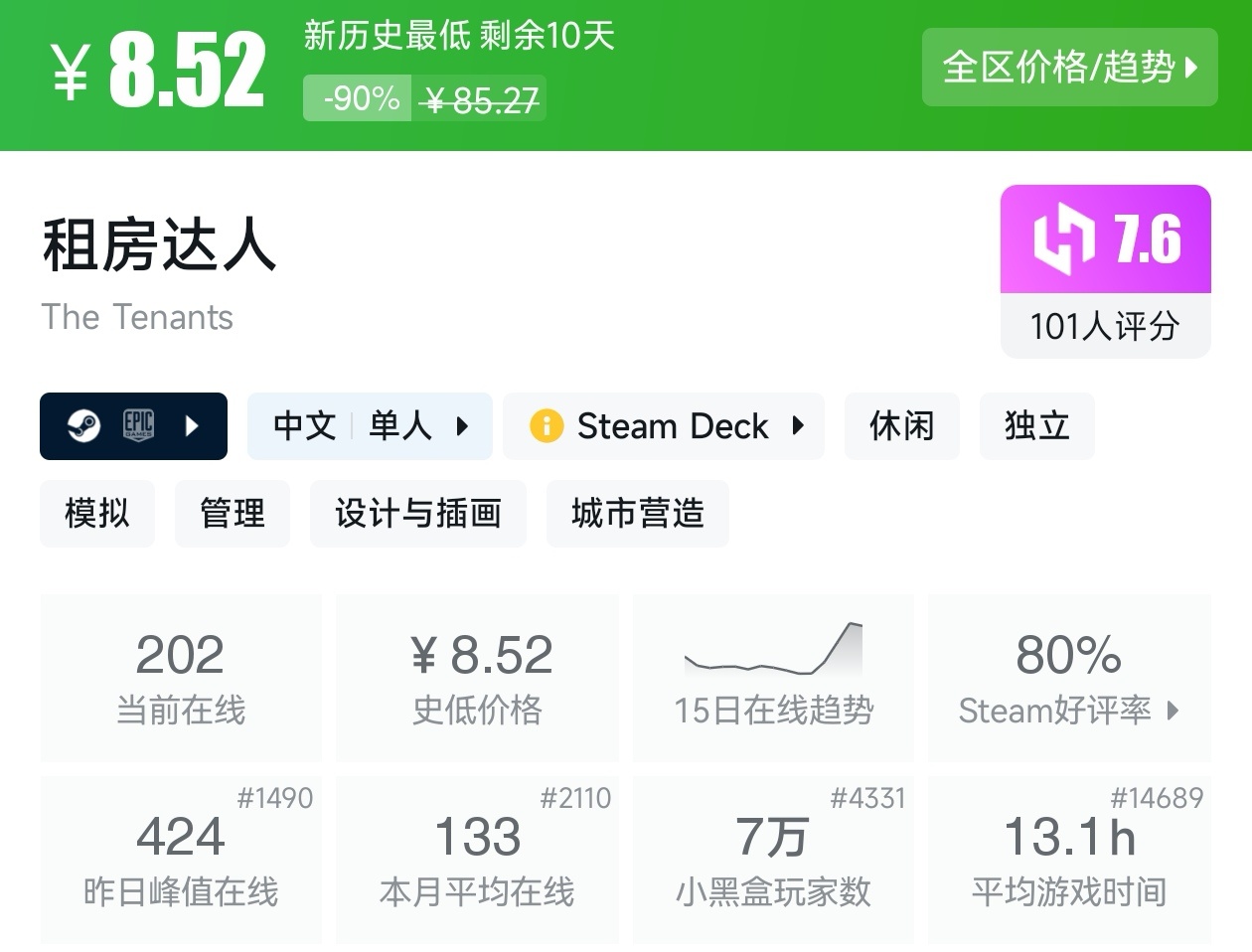
Task: Expand the 中文 单人 language details
Action: [x=462, y=426]
